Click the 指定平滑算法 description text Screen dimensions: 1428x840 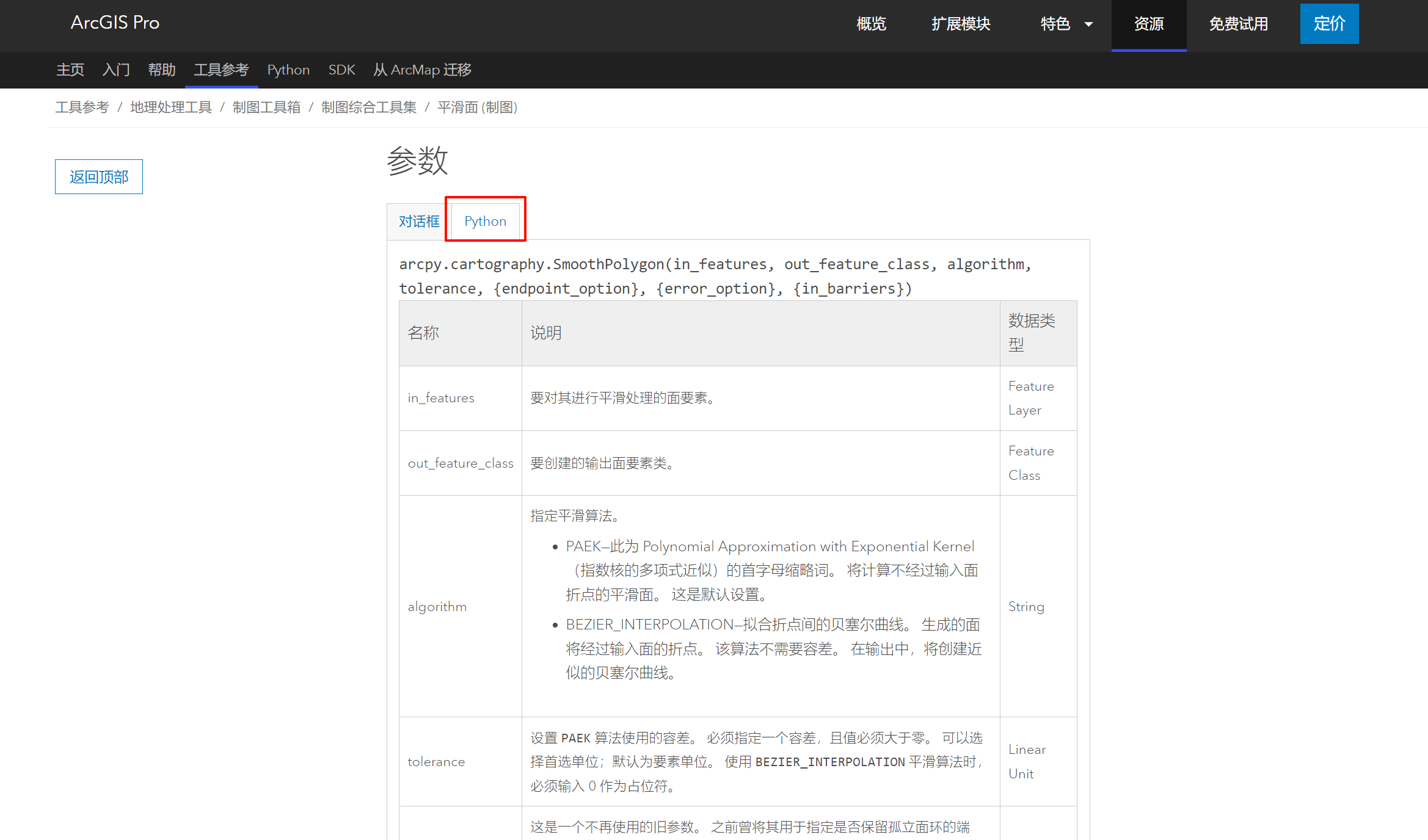575,516
